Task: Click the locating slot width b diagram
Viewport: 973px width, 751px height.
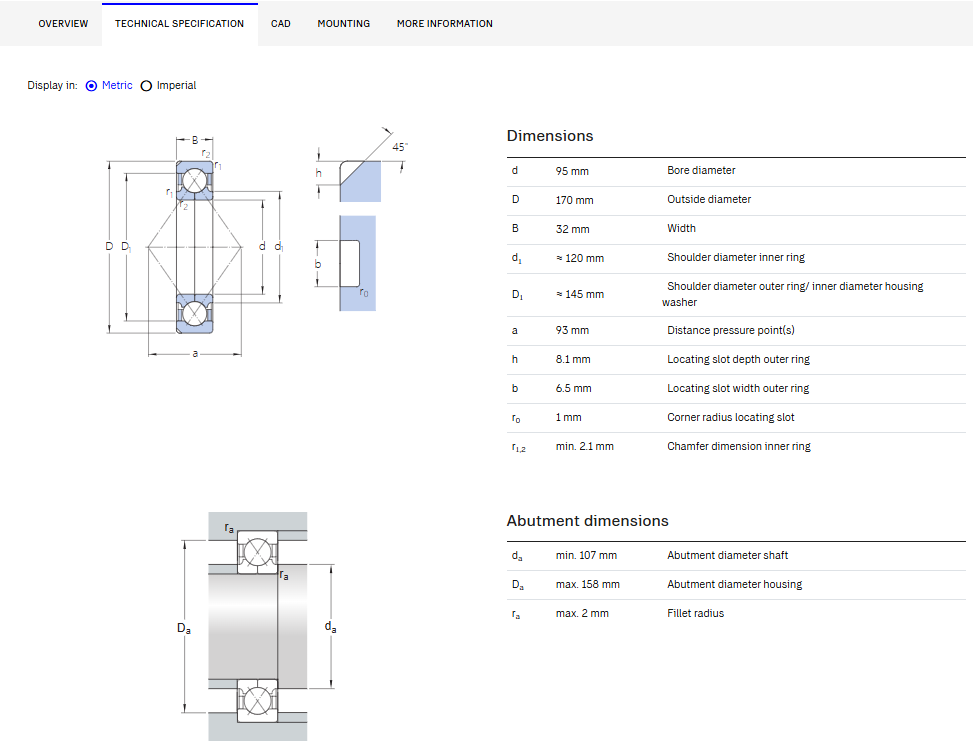Action: (x=345, y=263)
